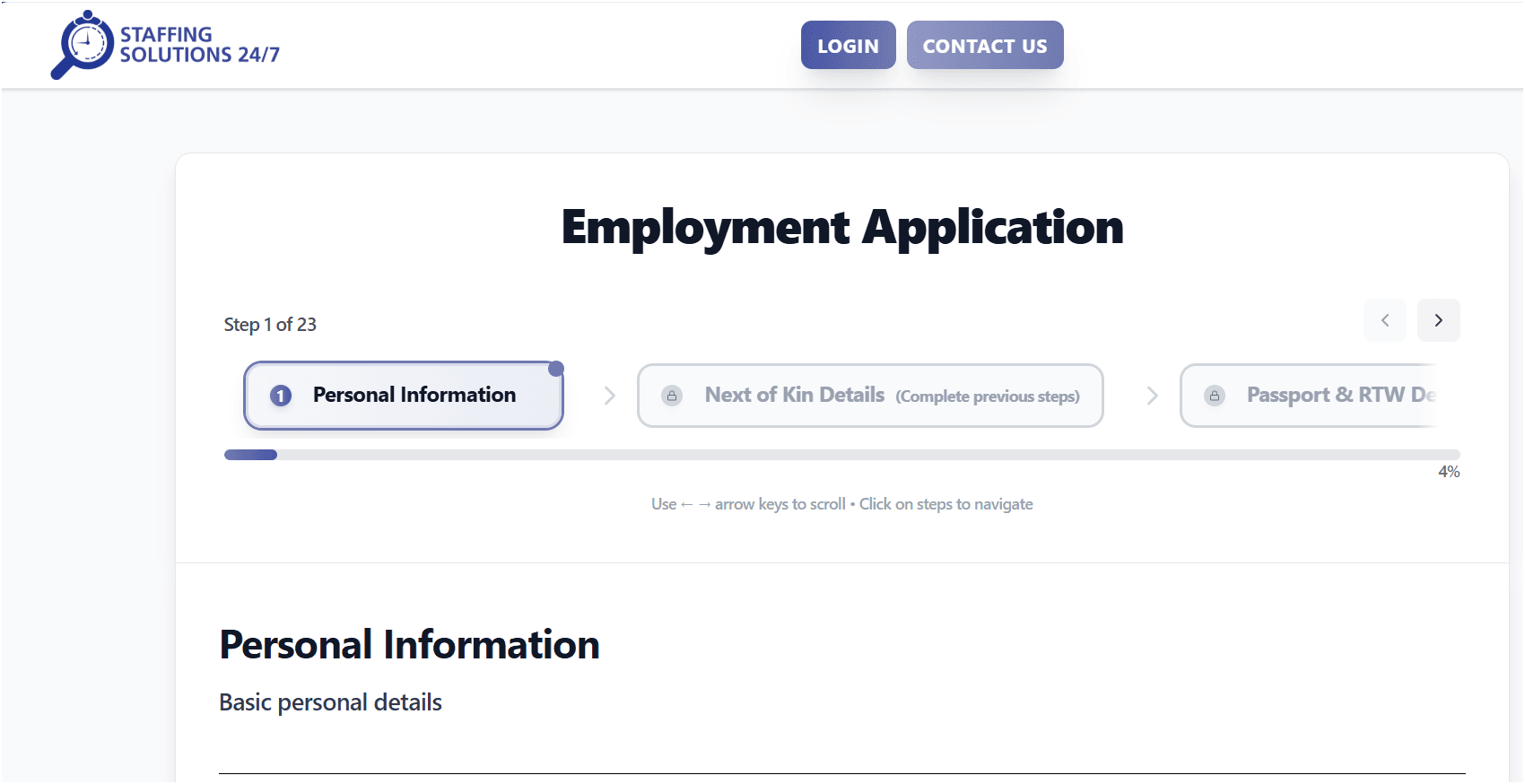This screenshot has height=784, width=1525.
Task: Click the Employment Application heading
Action: pyautogui.click(x=842, y=227)
